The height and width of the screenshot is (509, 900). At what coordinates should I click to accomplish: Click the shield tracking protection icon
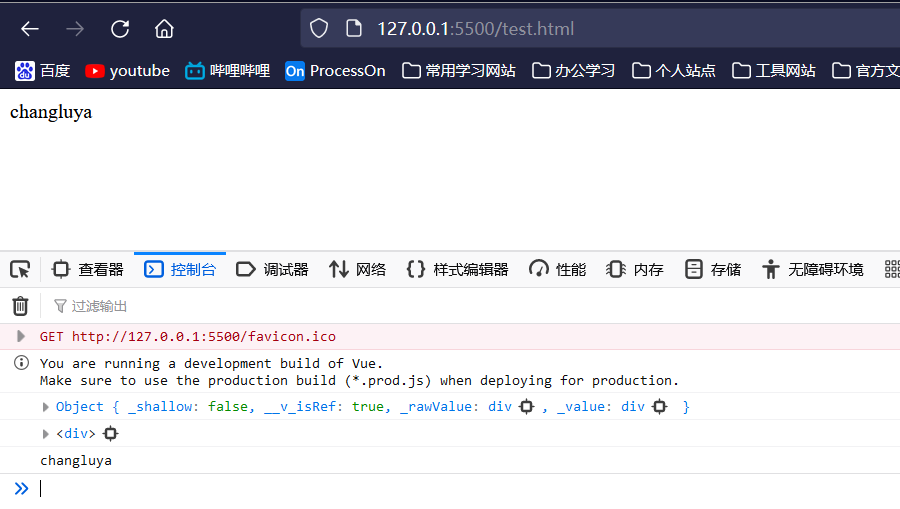(x=319, y=29)
